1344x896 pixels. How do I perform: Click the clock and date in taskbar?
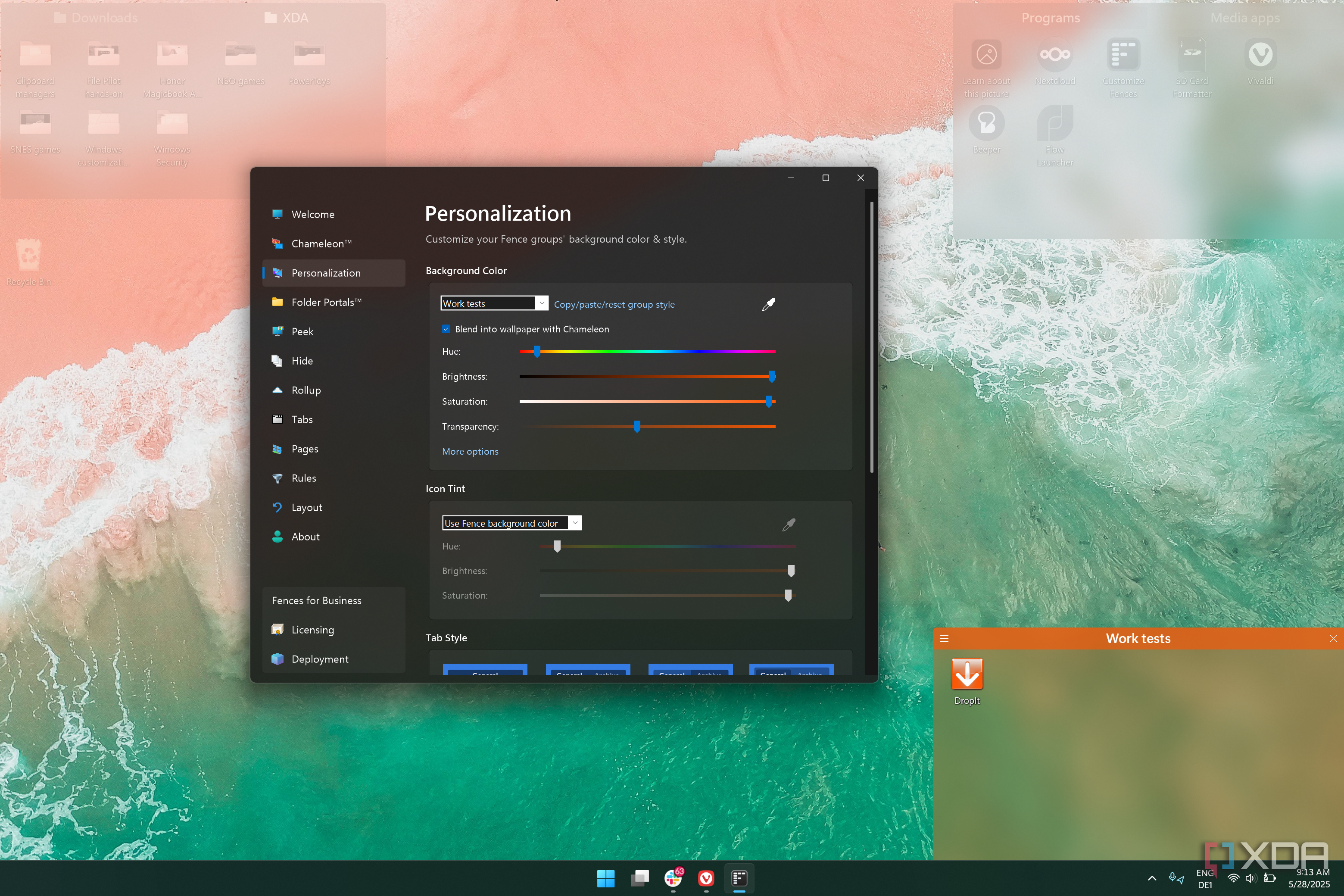pos(1309,878)
